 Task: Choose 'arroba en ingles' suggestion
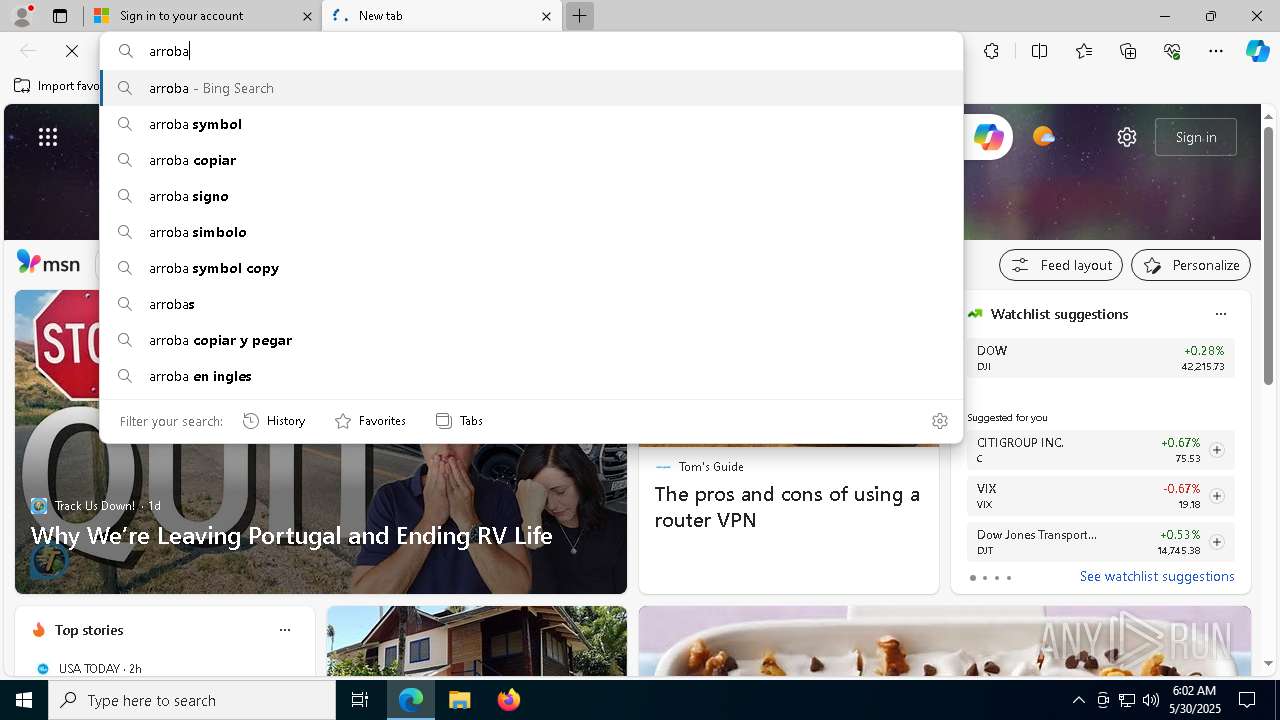531,376
